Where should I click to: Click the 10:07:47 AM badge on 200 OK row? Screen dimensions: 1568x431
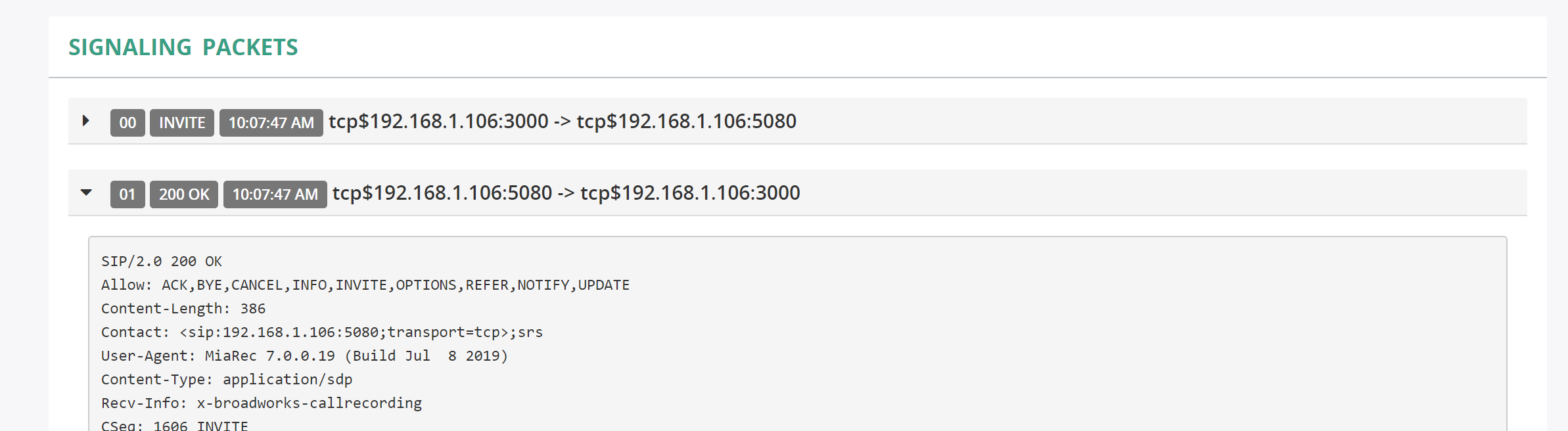(x=275, y=194)
